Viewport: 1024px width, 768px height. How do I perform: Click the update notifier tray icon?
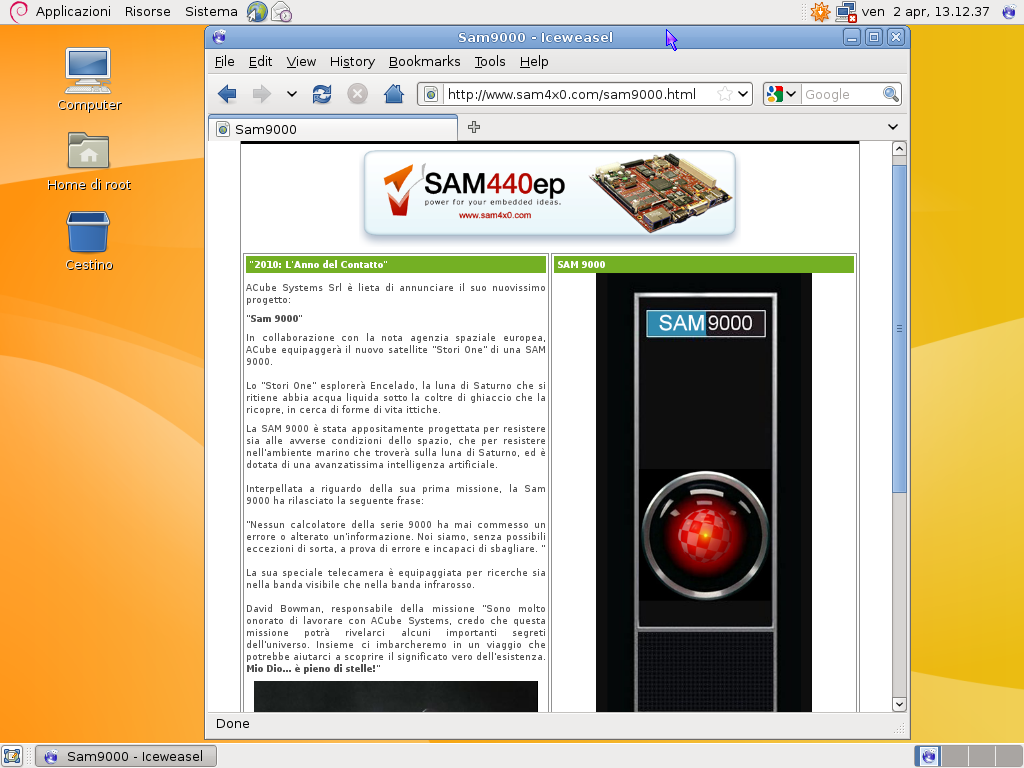(x=820, y=12)
